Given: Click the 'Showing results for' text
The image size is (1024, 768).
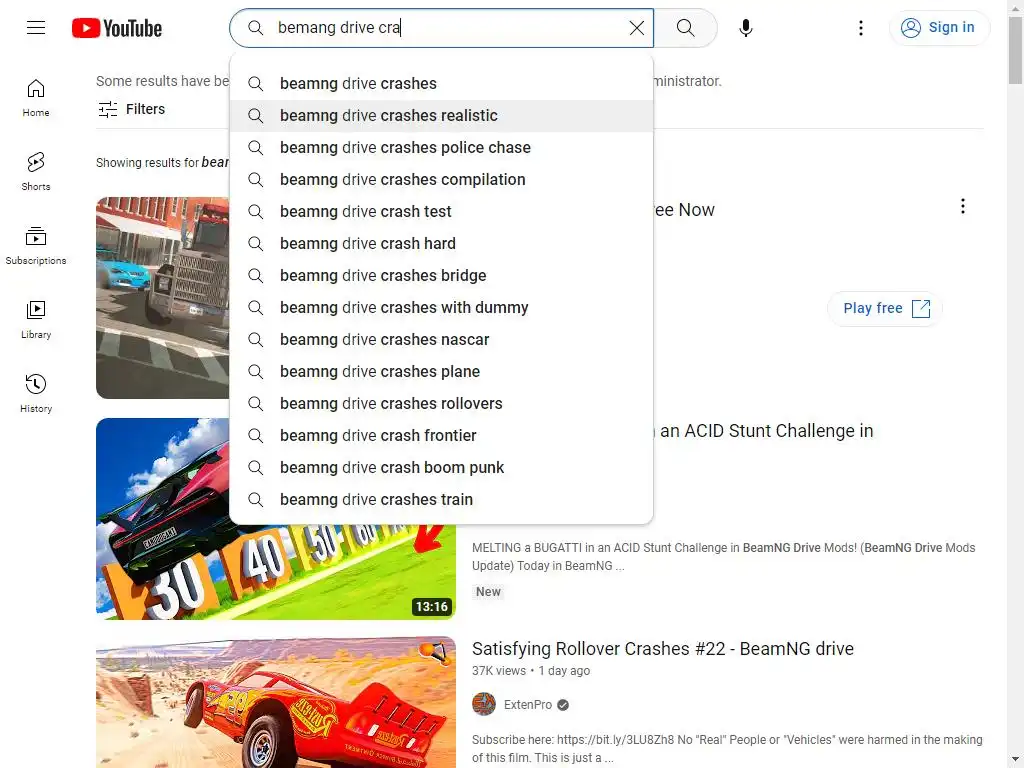Looking at the screenshot, I should [x=147, y=163].
